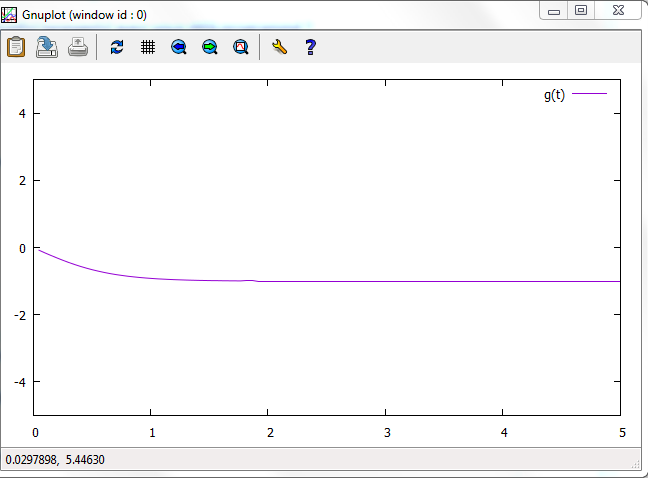The height and width of the screenshot is (478, 648).
Task: Toggle the plot grid on
Action: tap(148, 47)
